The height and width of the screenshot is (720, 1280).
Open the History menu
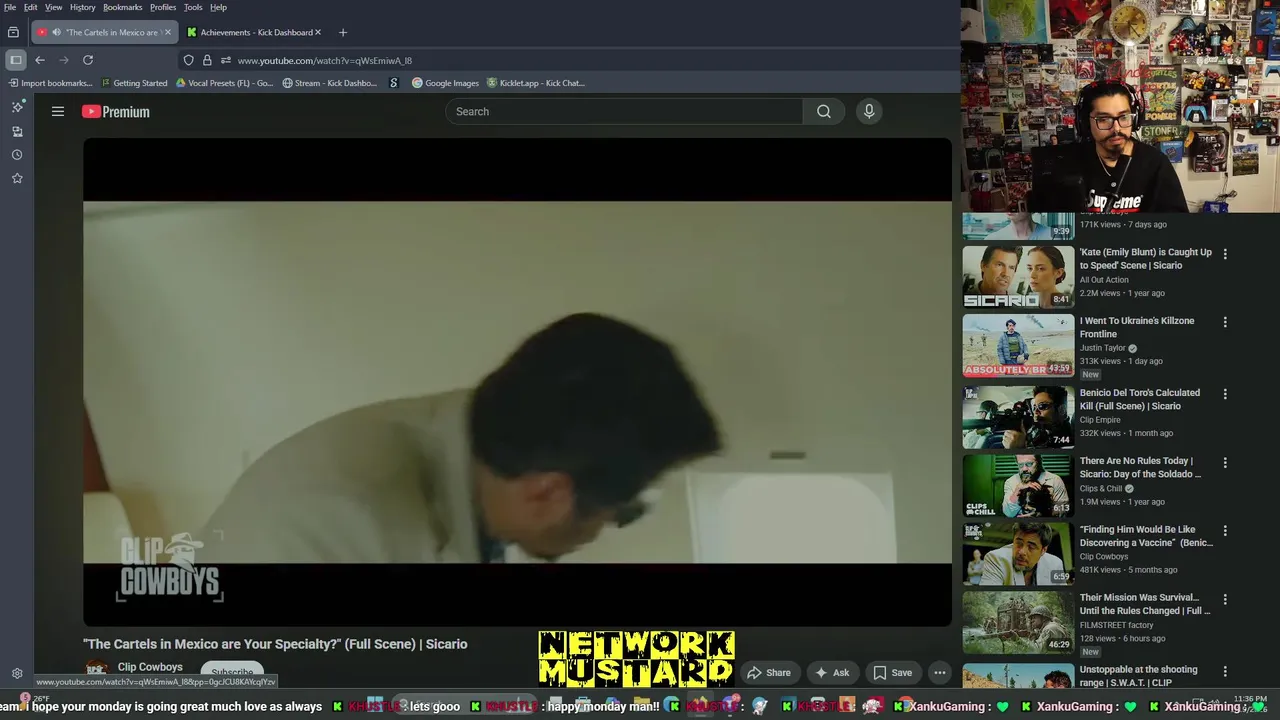[x=83, y=7]
